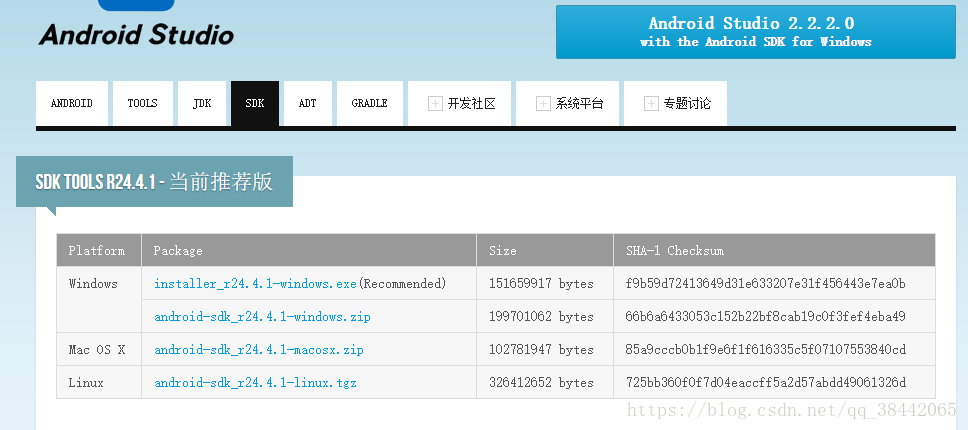The width and height of the screenshot is (968, 430).
Task: Click the SDK TOOLS R24.4.1 heading banner
Action: point(154,181)
